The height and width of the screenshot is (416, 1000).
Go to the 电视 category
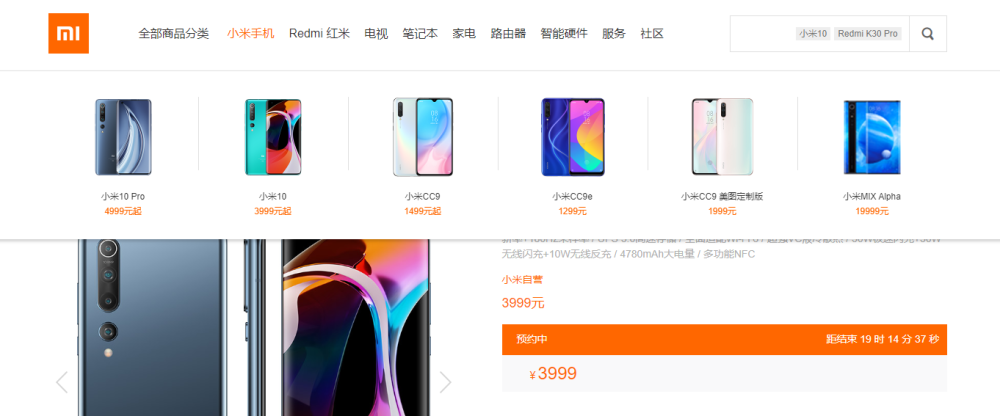(x=376, y=34)
